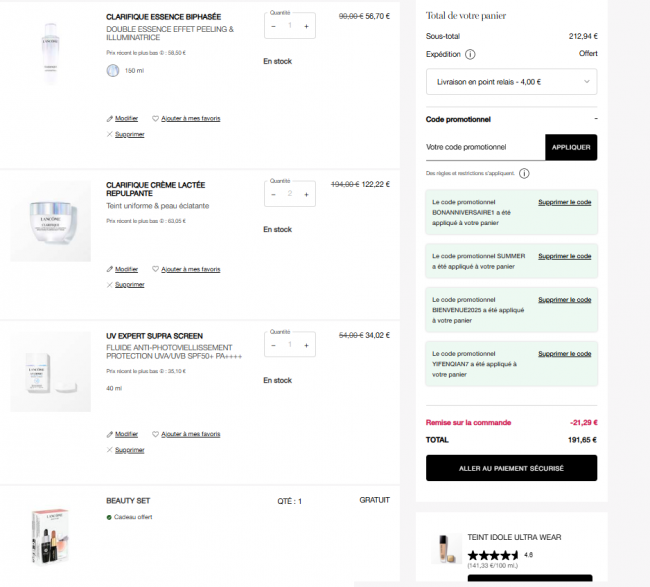Viewport: 650px width, 587px height.
Task: Modify the UV Expert Supra Screen item
Action: [122, 434]
